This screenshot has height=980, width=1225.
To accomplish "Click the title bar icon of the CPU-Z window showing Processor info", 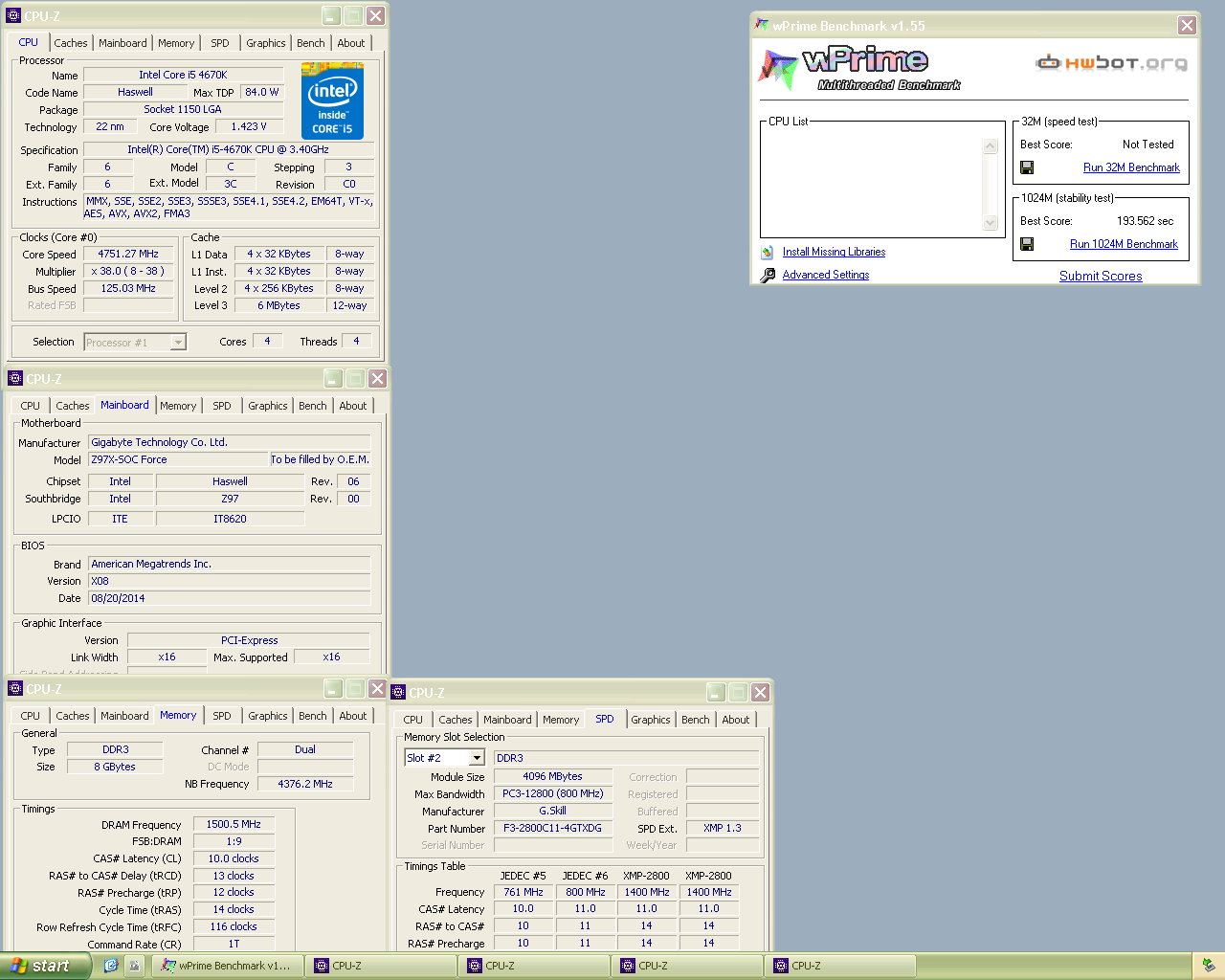I will pyautogui.click(x=13, y=16).
